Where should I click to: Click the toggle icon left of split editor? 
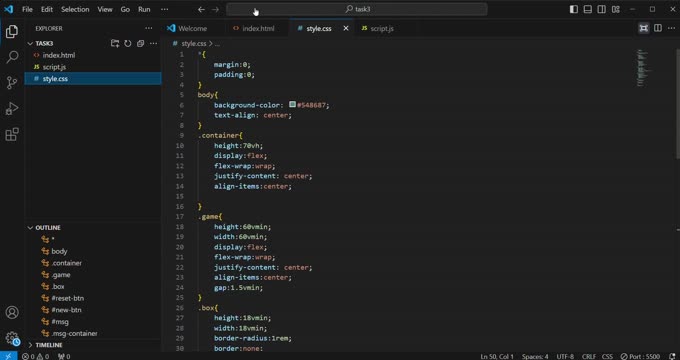[644, 28]
